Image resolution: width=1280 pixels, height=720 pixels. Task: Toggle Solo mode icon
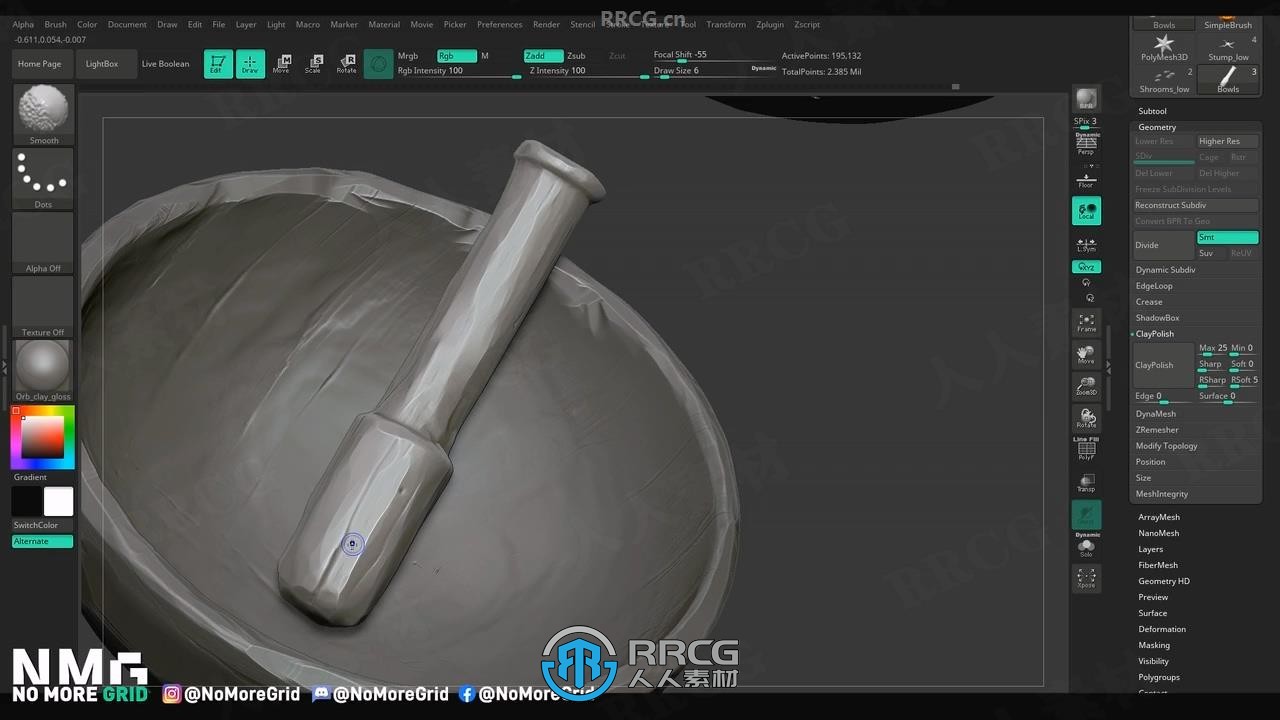point(1086,547)
